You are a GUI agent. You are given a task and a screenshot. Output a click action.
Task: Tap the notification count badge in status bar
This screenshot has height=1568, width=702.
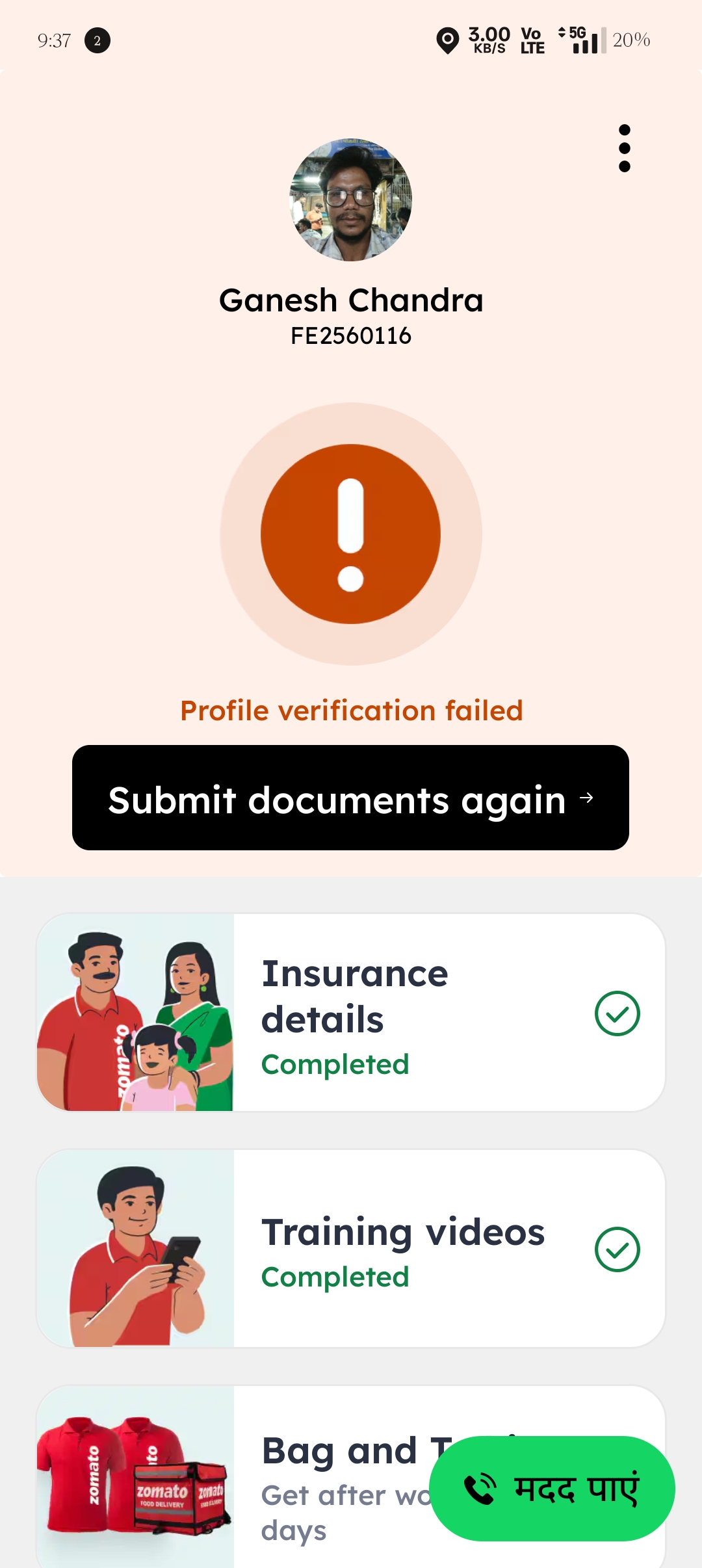(97, 40)
